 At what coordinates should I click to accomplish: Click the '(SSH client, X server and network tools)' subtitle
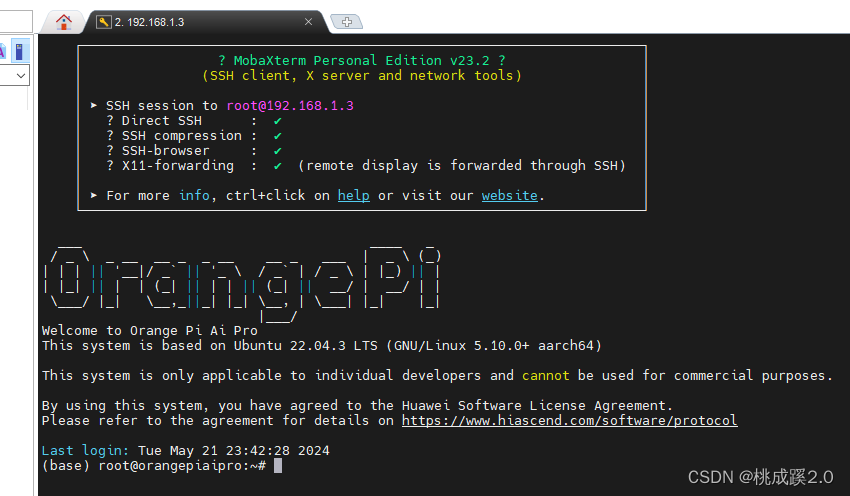point(362,75)
